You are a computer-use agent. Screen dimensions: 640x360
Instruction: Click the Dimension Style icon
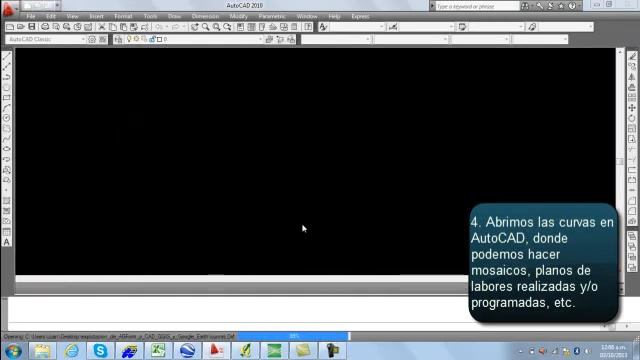tap(393, 27)
